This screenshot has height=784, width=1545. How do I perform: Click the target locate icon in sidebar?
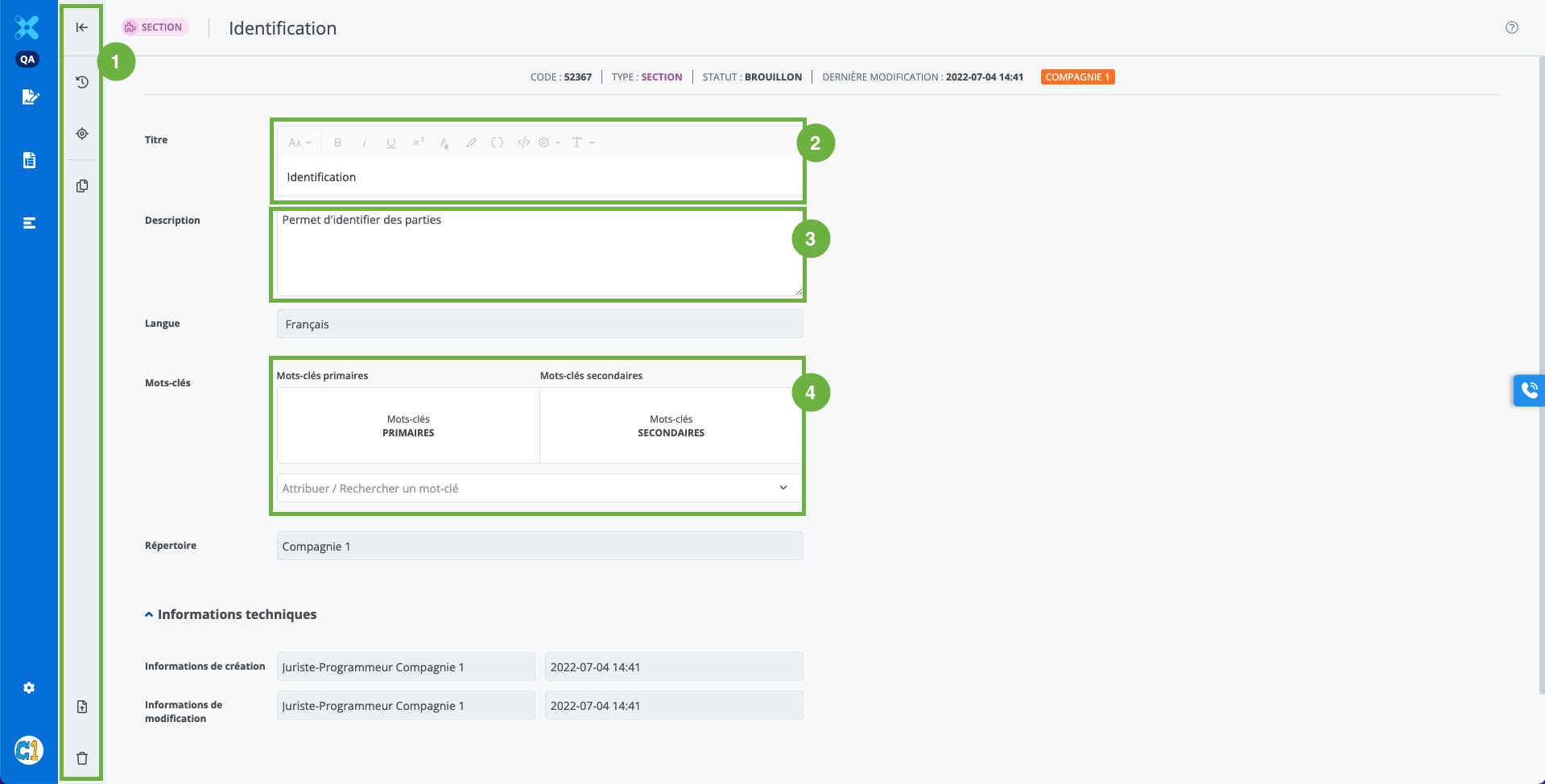[x=82, y=134]
